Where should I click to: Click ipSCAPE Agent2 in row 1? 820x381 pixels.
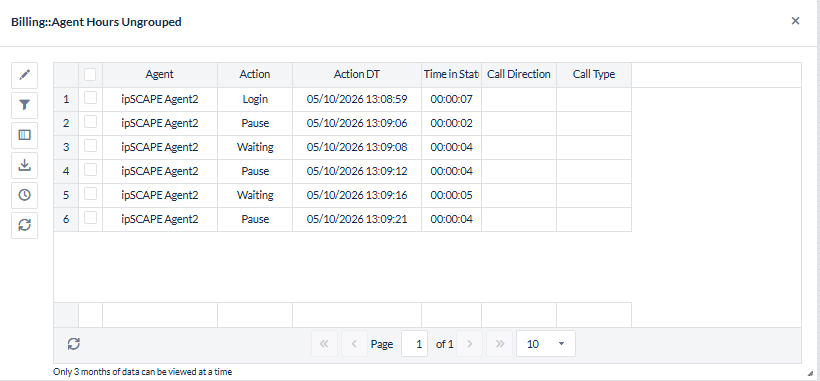coord(160,99)
